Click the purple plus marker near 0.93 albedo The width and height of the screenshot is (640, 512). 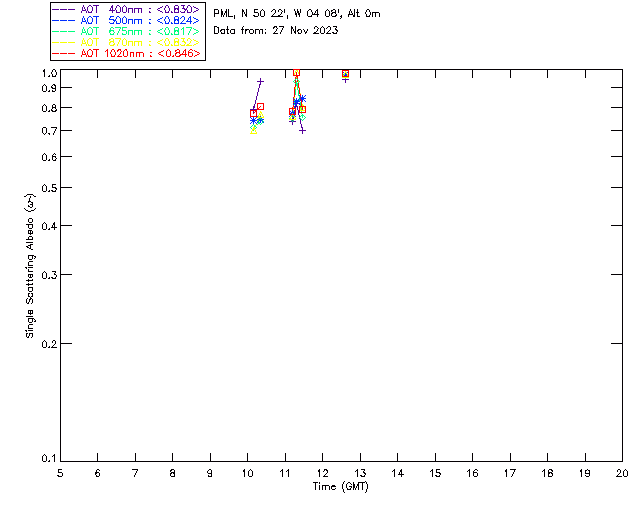pyautogui.click(x=260, y=82)
